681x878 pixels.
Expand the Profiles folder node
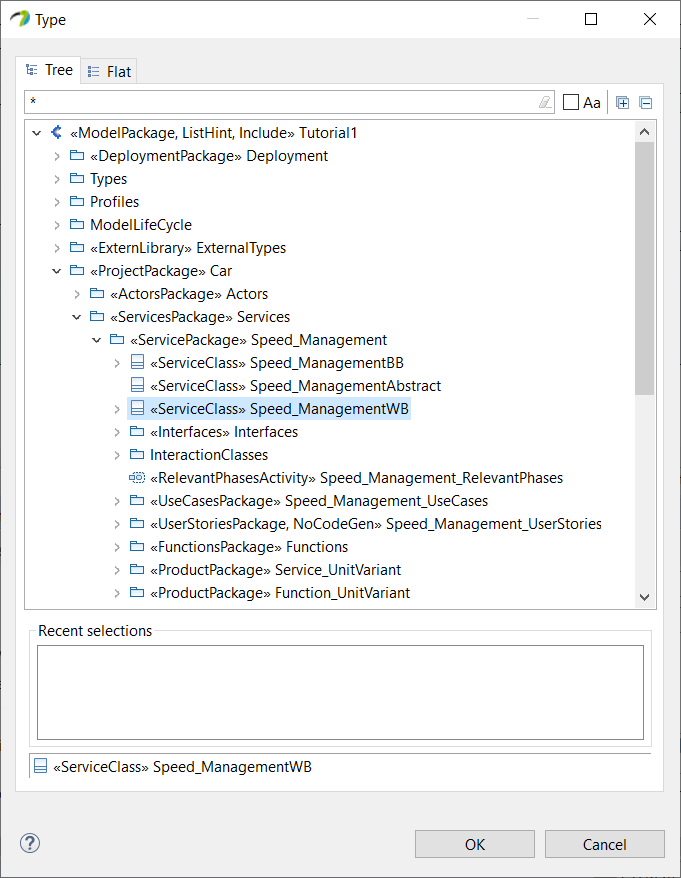click(x=57, y=202)
